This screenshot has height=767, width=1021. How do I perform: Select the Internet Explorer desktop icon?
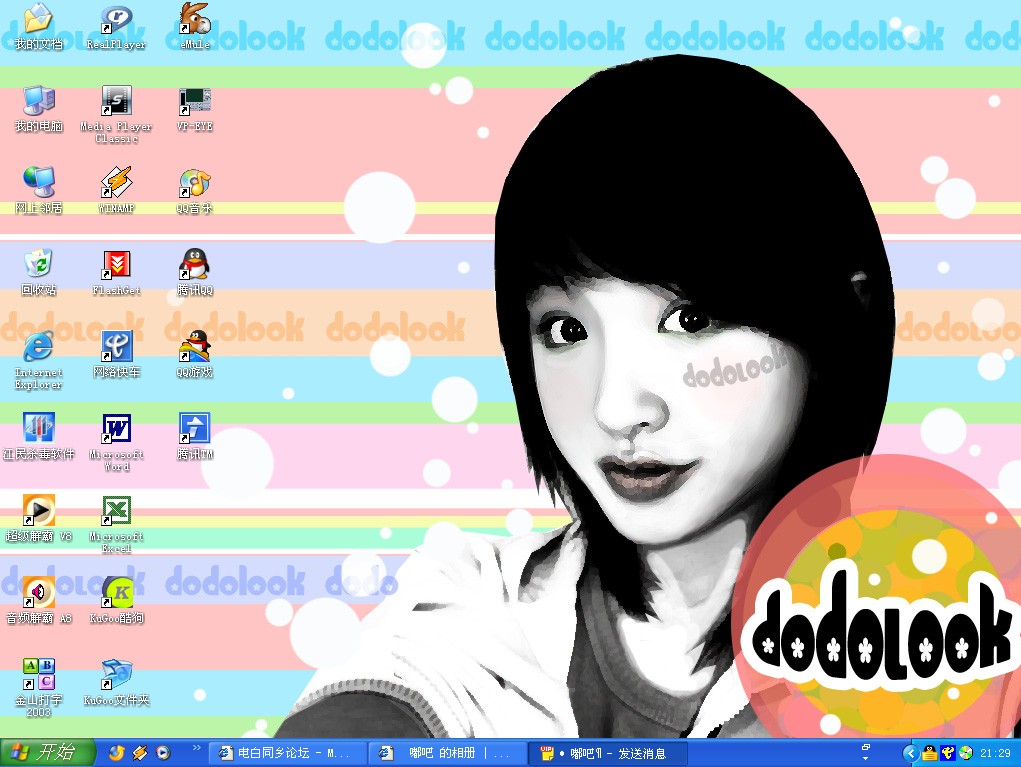tap(38, 347)
